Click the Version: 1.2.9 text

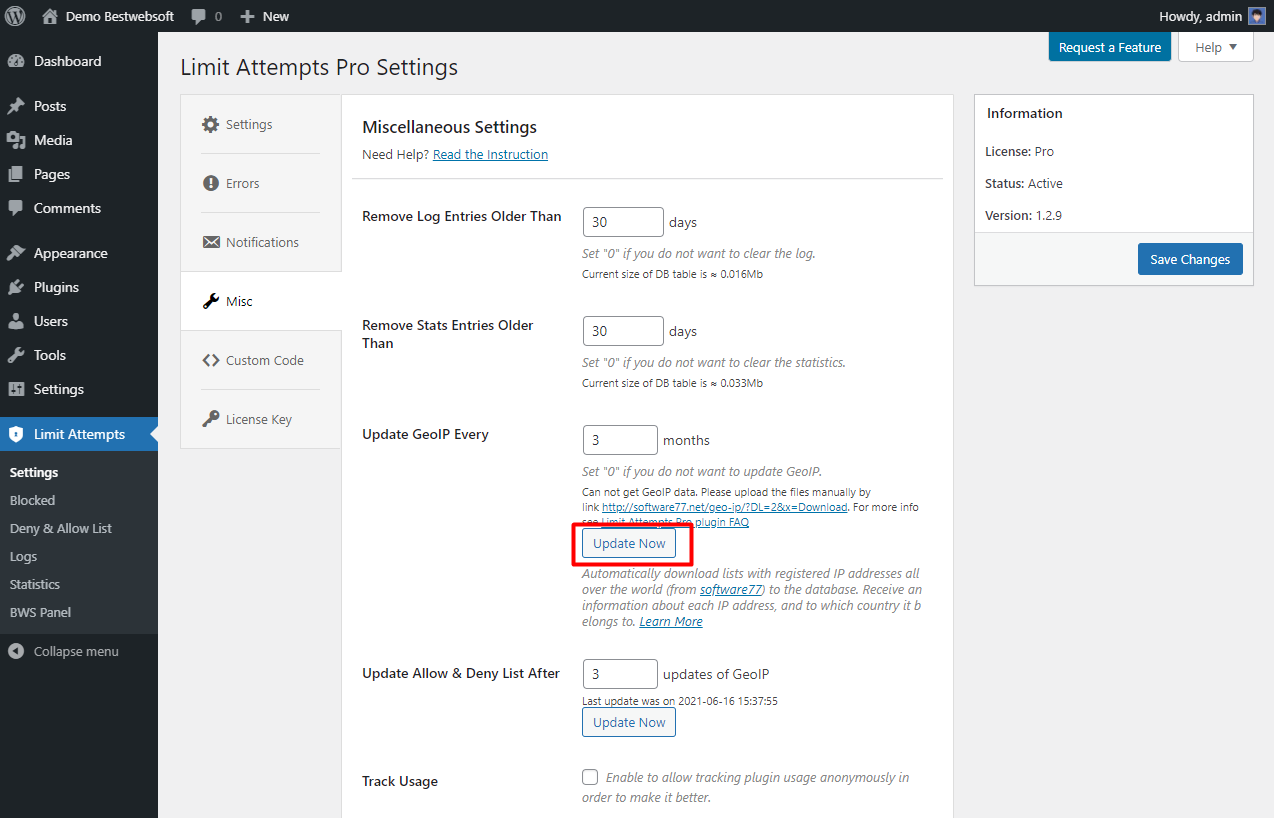click(x=1022, y=215)
